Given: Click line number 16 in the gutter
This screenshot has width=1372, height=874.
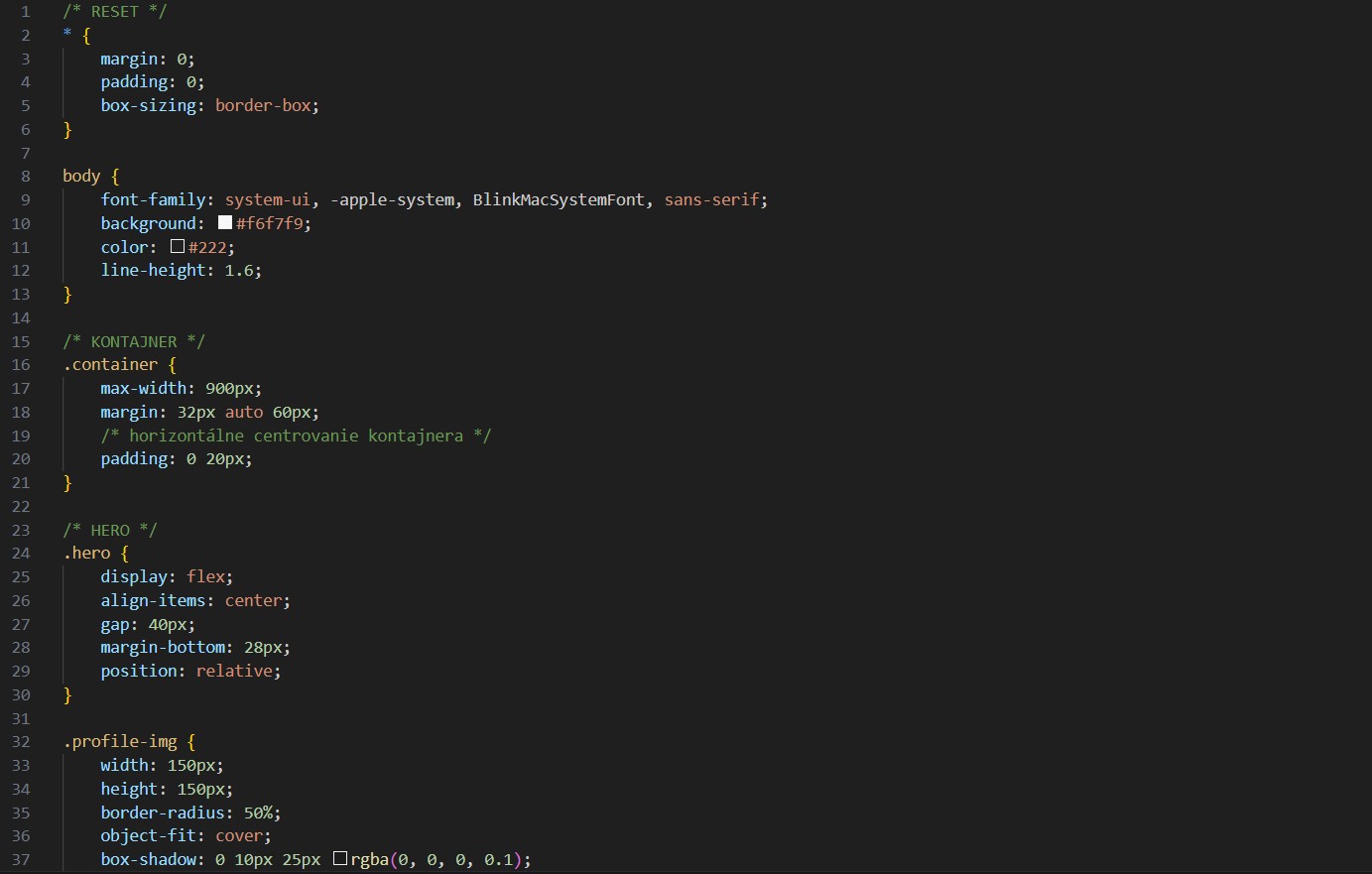Looking at the screenshot, I should point(21,364).
